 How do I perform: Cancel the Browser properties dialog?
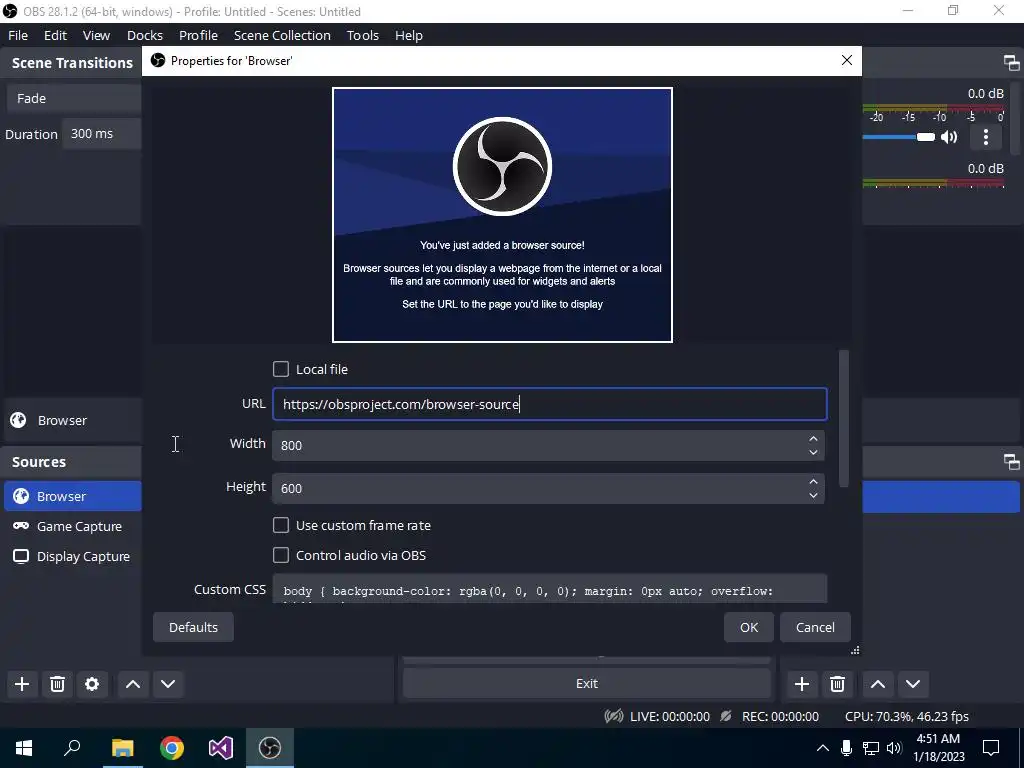click(815, 627)
